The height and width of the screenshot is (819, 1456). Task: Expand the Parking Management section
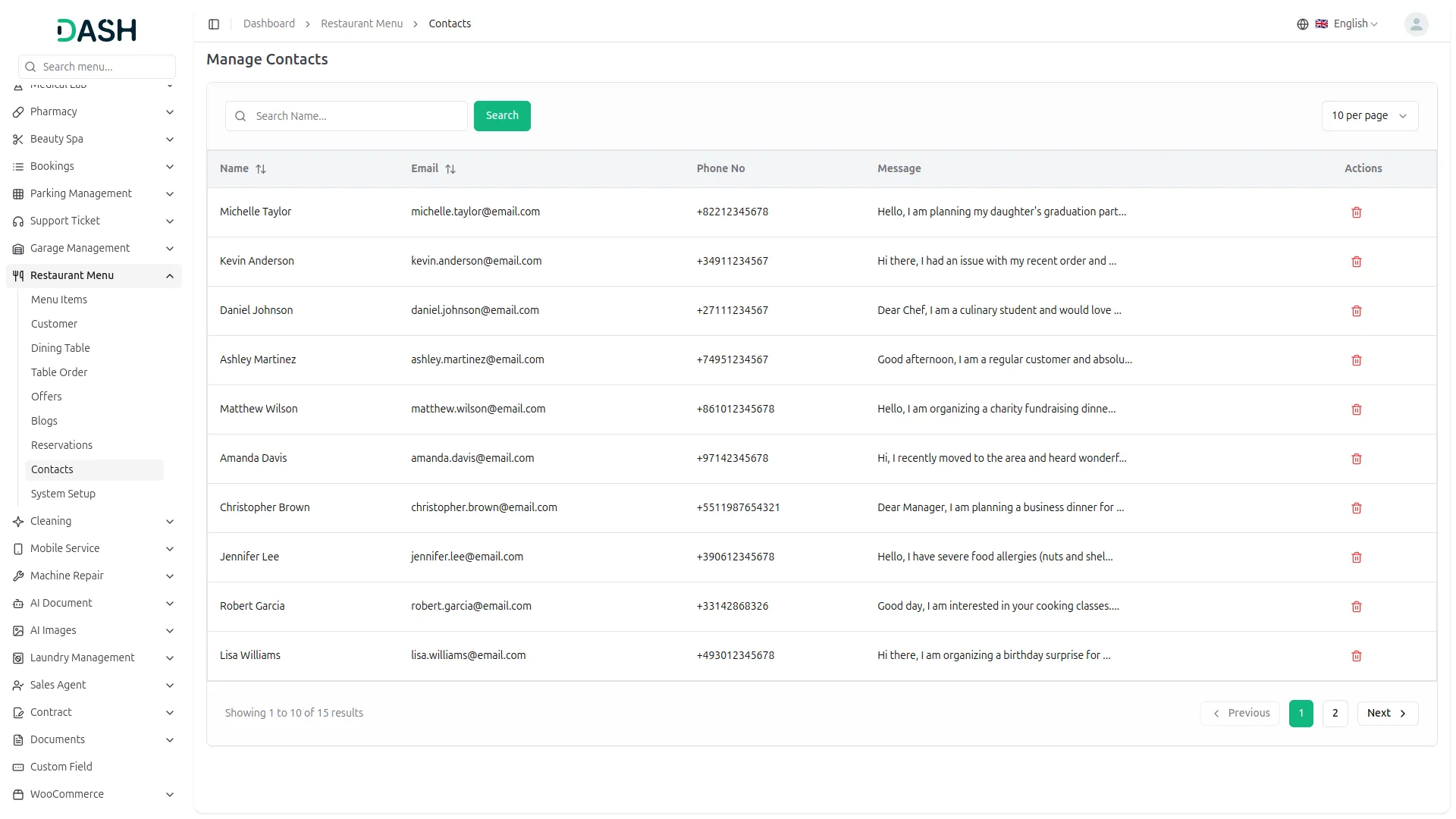point(94,193)
